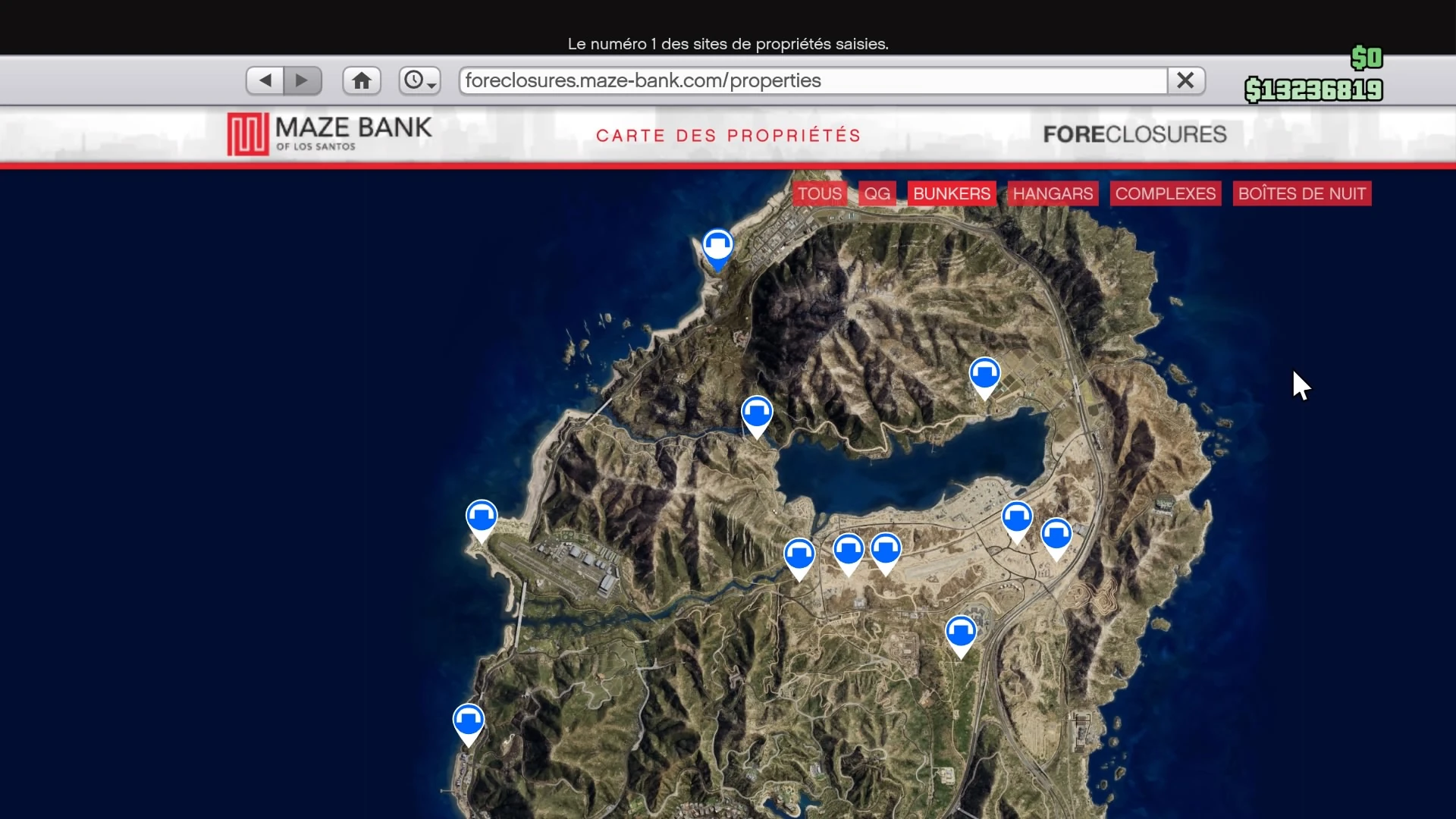The image size is (1456, 819).
Task: Go to the browser home page icon
Action: click(x=362, y=80)
